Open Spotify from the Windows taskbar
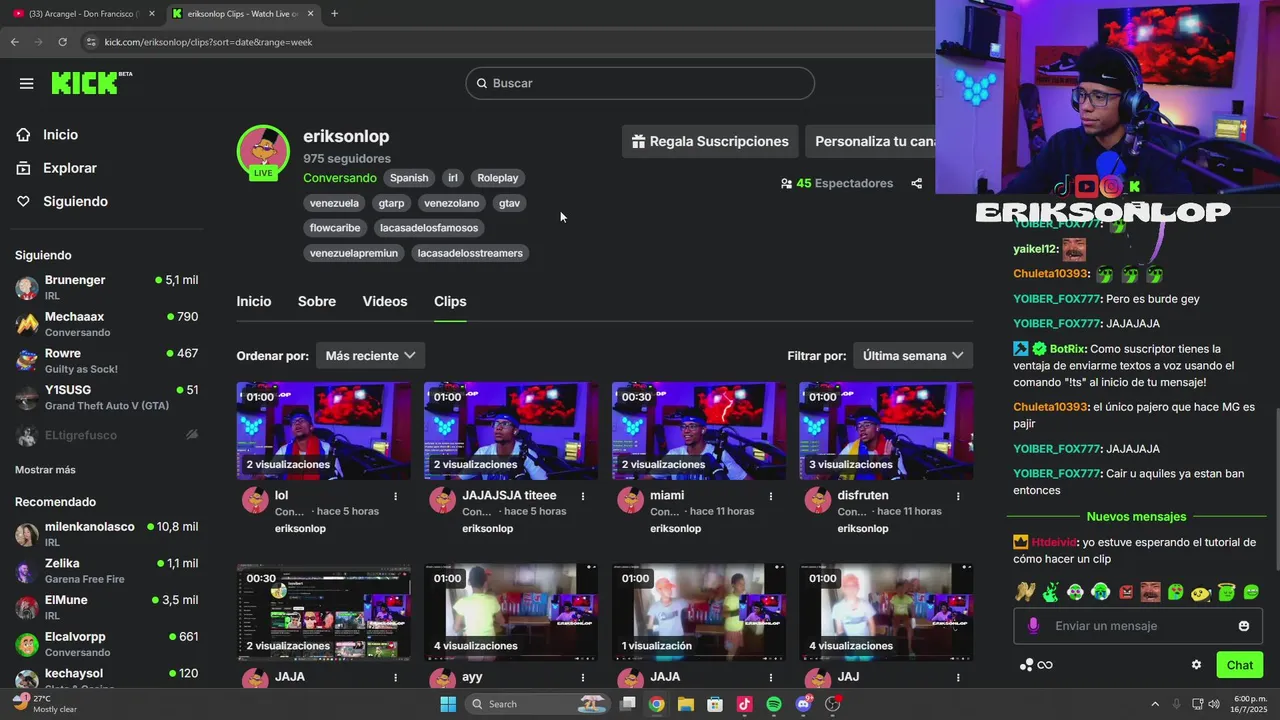 (x=774, y=704)
